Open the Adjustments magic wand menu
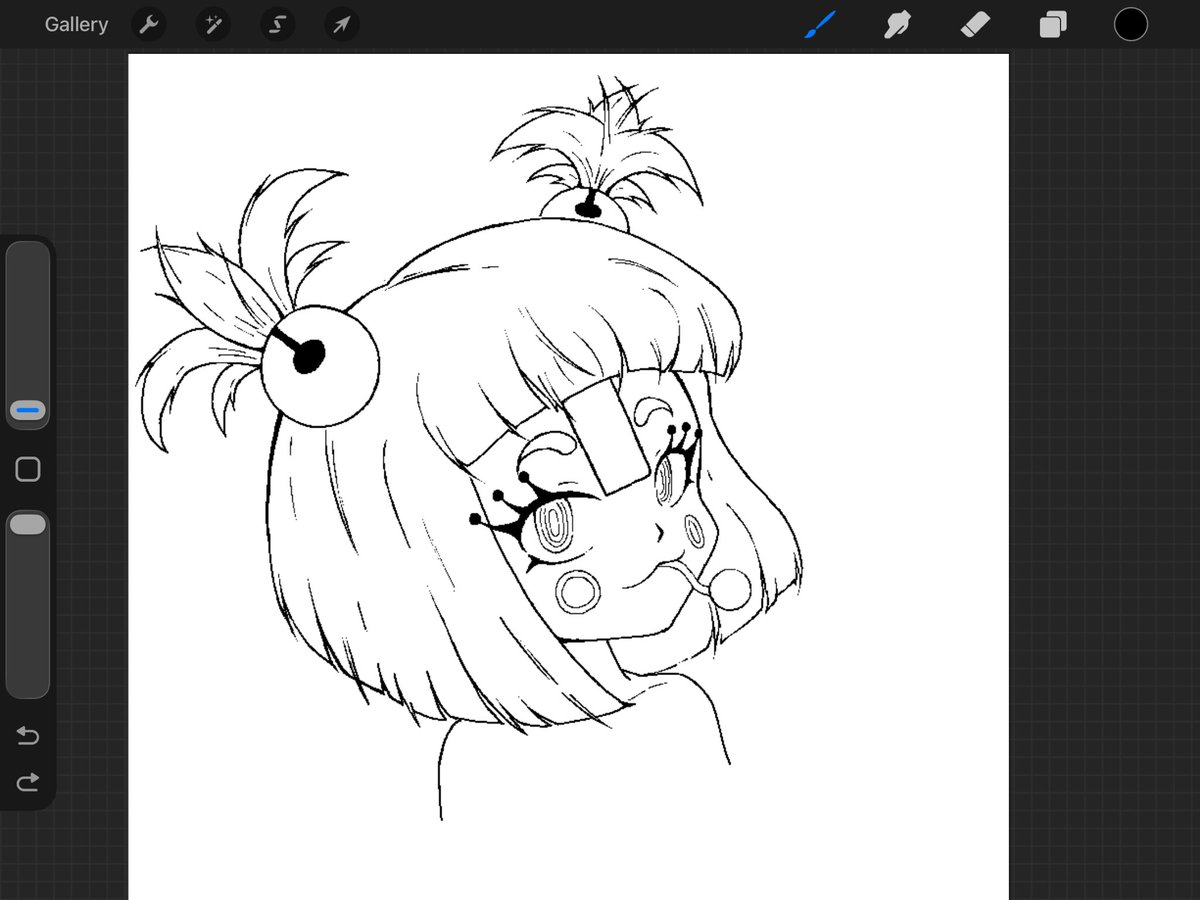This screenshot has width=1200, height=900. pyautogui.click(x=213, y=25)
